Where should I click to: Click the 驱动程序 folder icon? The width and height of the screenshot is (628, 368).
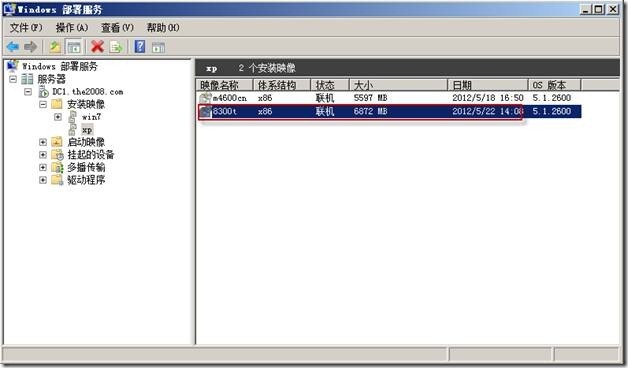point(57,180)
